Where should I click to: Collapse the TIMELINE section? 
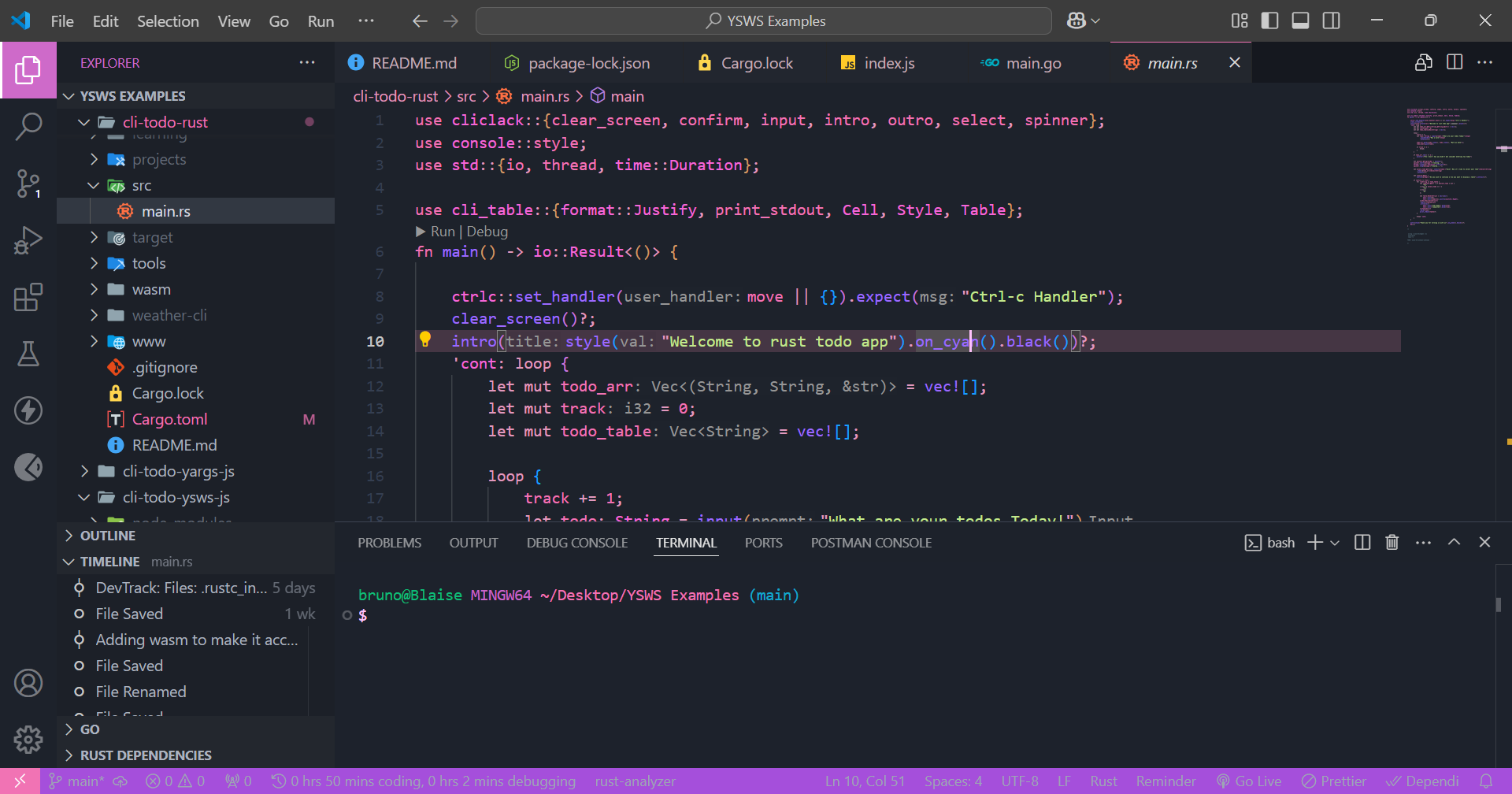tap(197, 562)
